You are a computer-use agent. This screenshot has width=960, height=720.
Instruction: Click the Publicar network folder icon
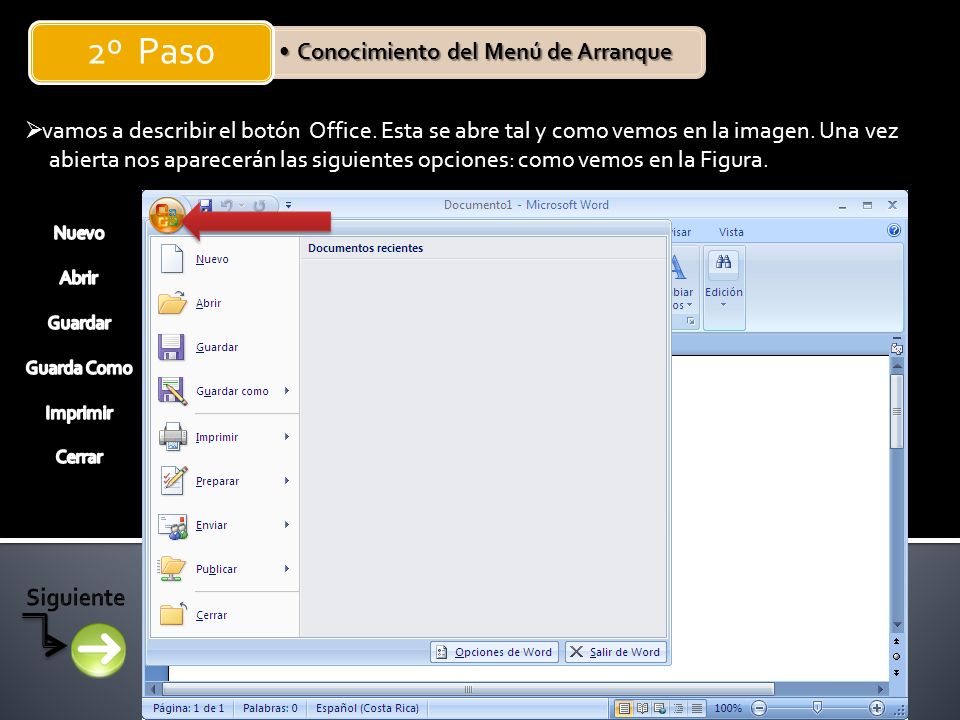(x=172, y=569)
